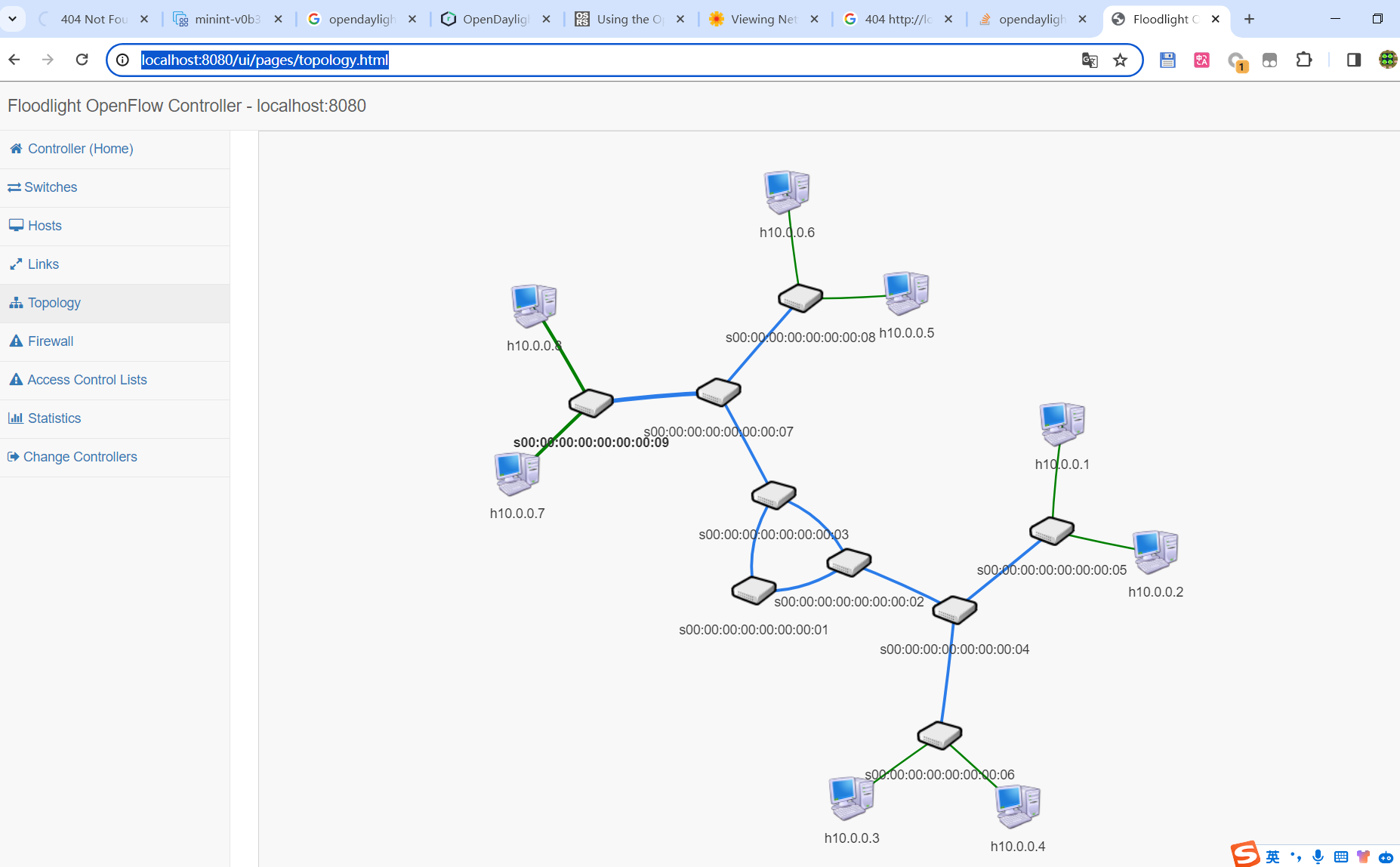Open the Extensions puzzle menu
This screenshot has width=1400, height=867.
1304,60
